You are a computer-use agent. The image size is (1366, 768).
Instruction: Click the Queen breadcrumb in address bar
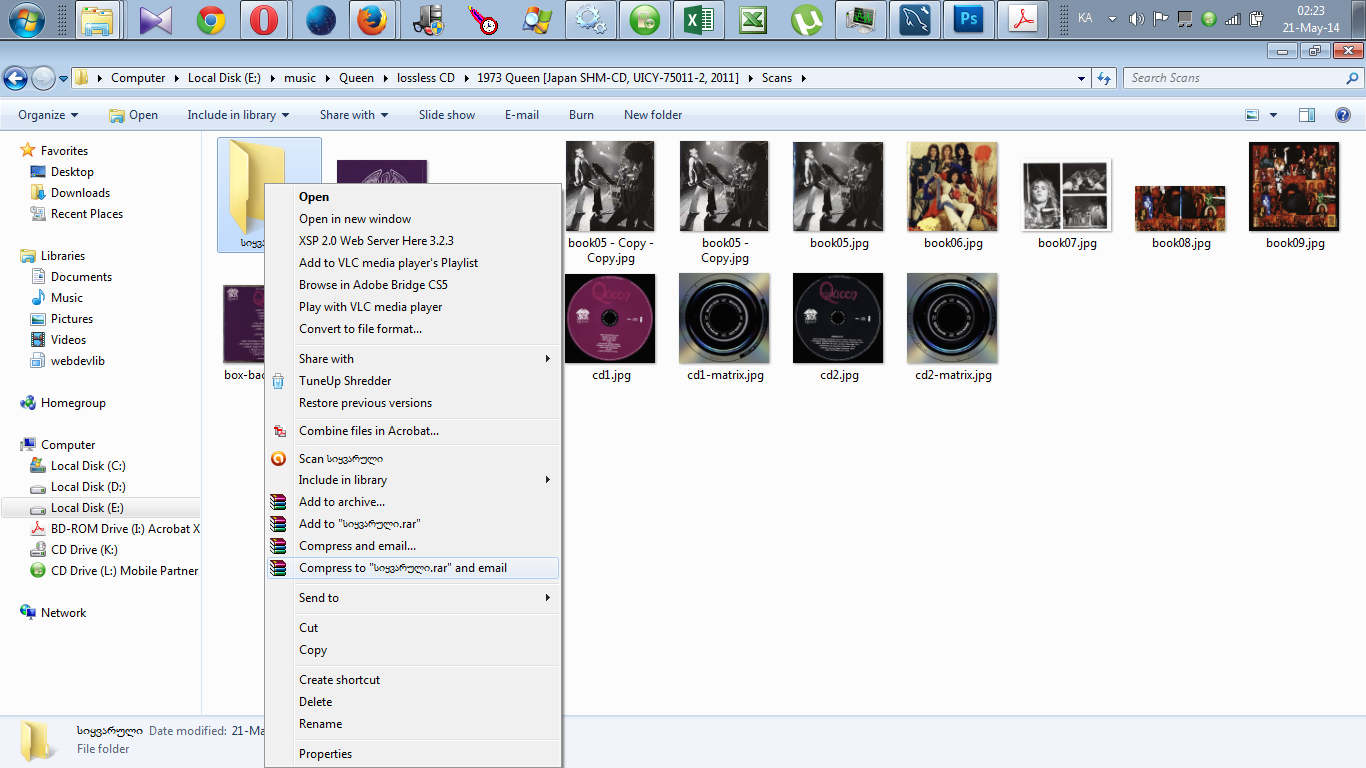356,78
